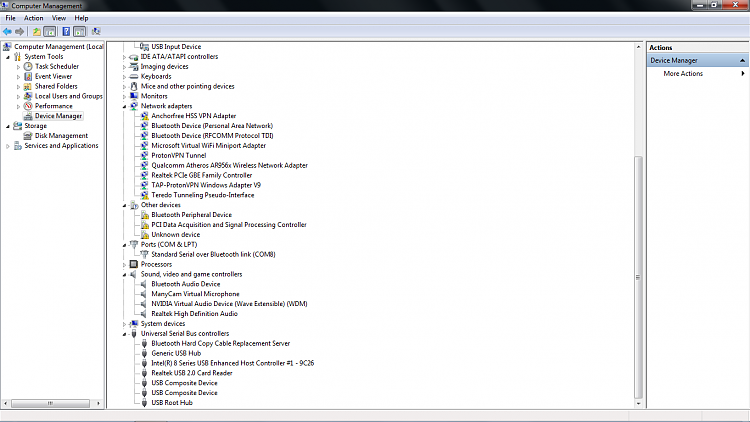Click the USB Root Hub icon
Screen dimensions: 750x422
coord(144,403)
